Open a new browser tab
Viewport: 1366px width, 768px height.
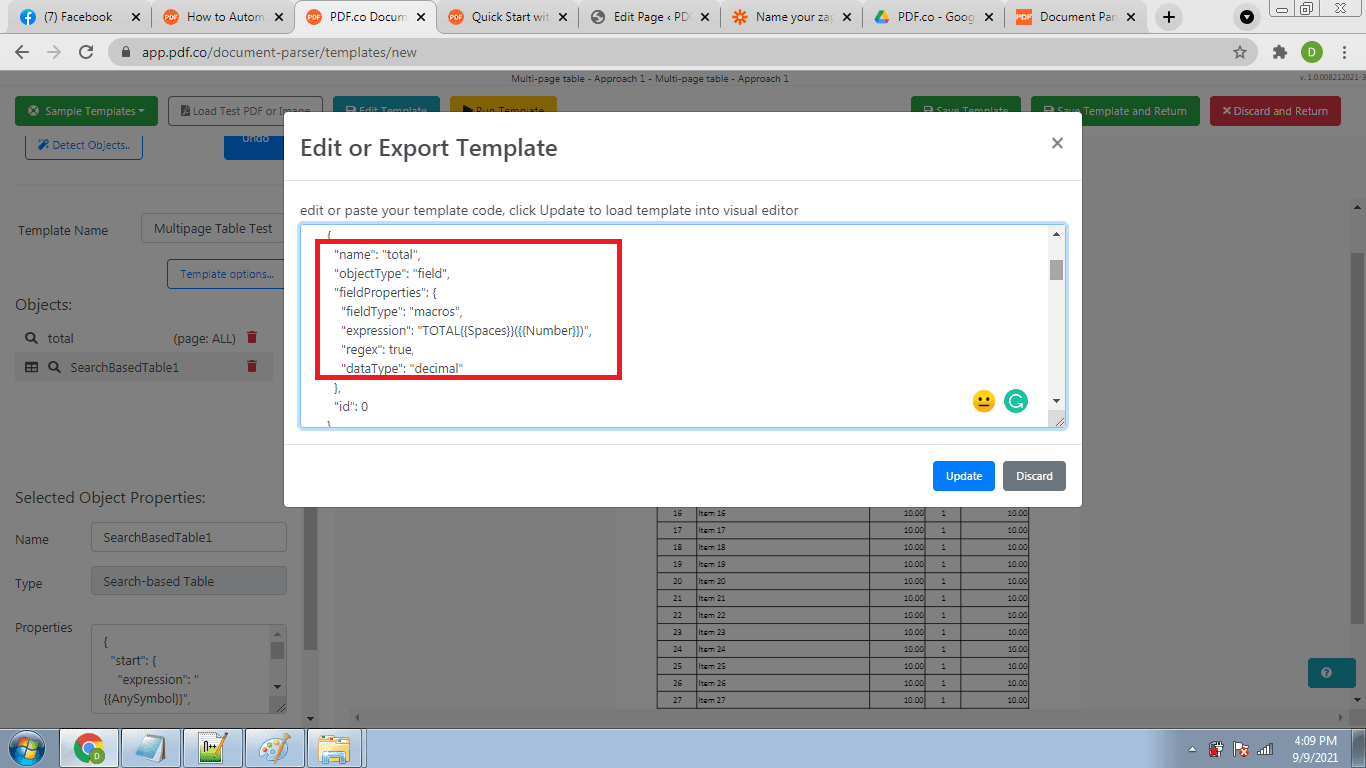[1169, 17]
